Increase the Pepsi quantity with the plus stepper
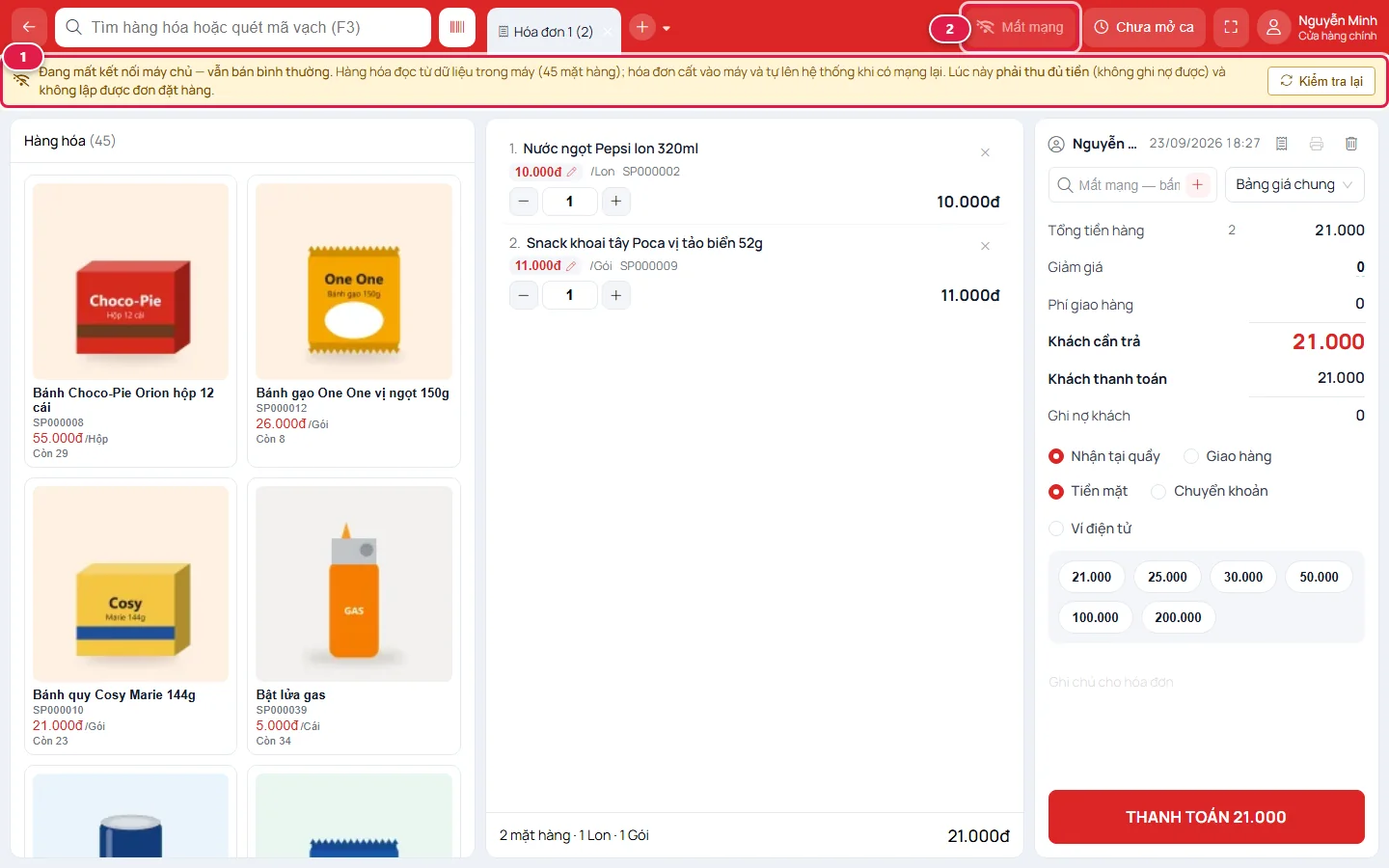Viewport: 1389px width, 868px height. (x=615, y=202)
